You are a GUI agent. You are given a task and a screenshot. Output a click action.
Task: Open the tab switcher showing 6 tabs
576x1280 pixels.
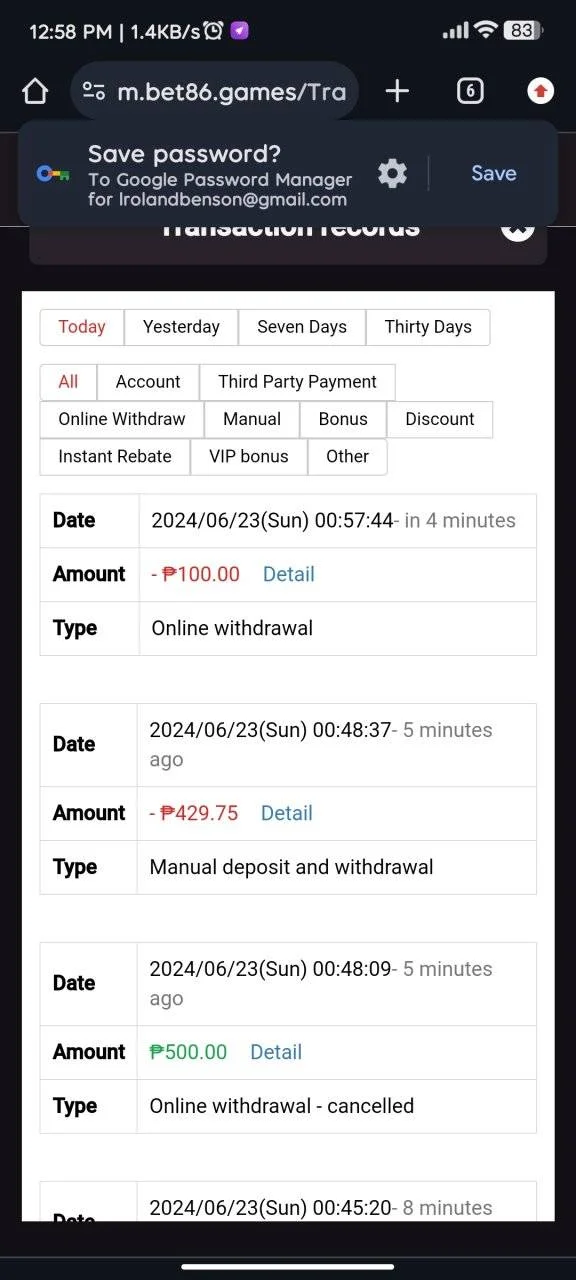point(470,92)
